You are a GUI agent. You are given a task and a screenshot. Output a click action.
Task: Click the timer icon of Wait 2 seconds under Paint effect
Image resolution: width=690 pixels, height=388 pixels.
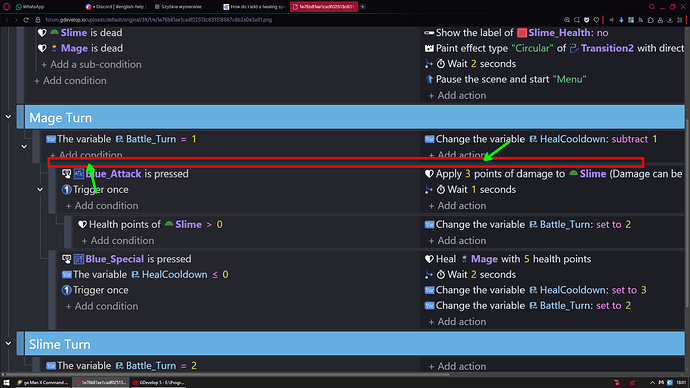point(440,64)
